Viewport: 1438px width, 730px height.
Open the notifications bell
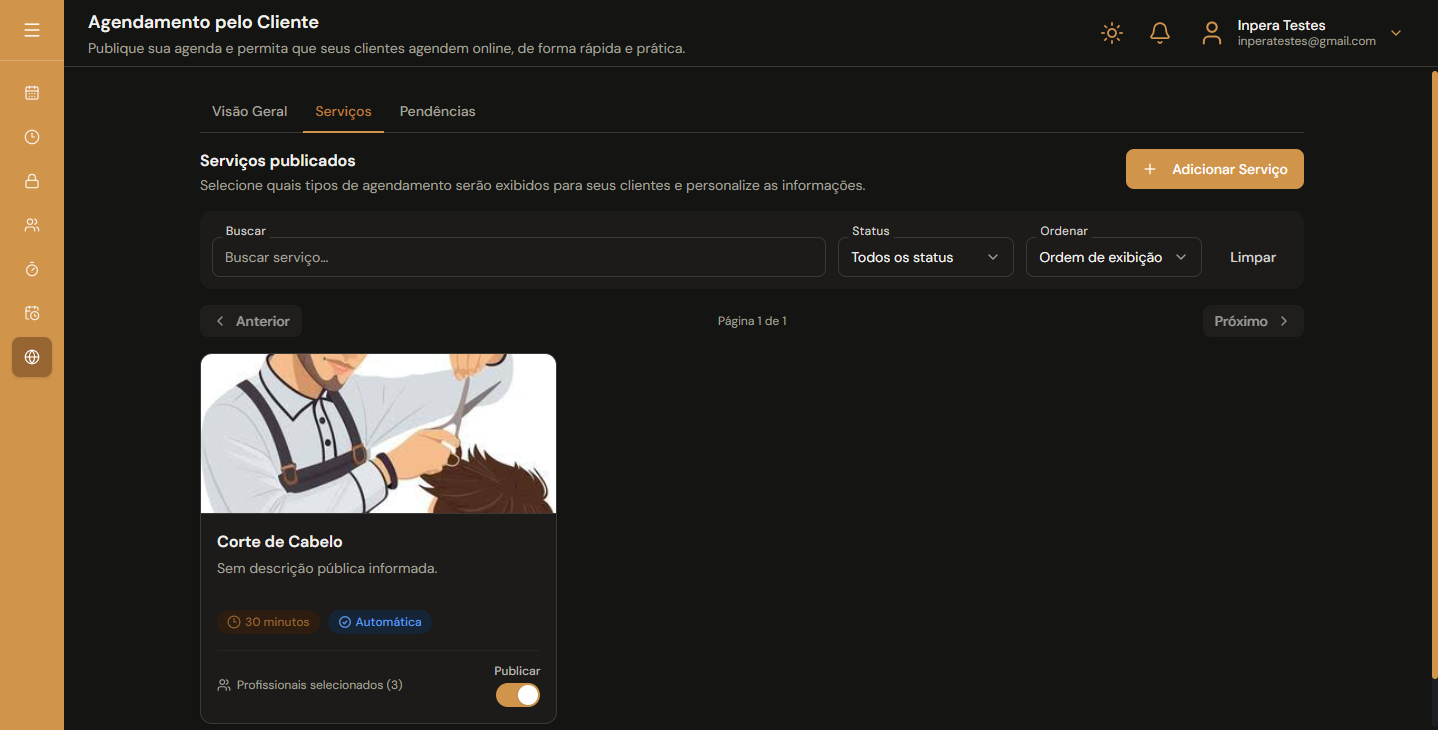click(x=1160, y=33)
